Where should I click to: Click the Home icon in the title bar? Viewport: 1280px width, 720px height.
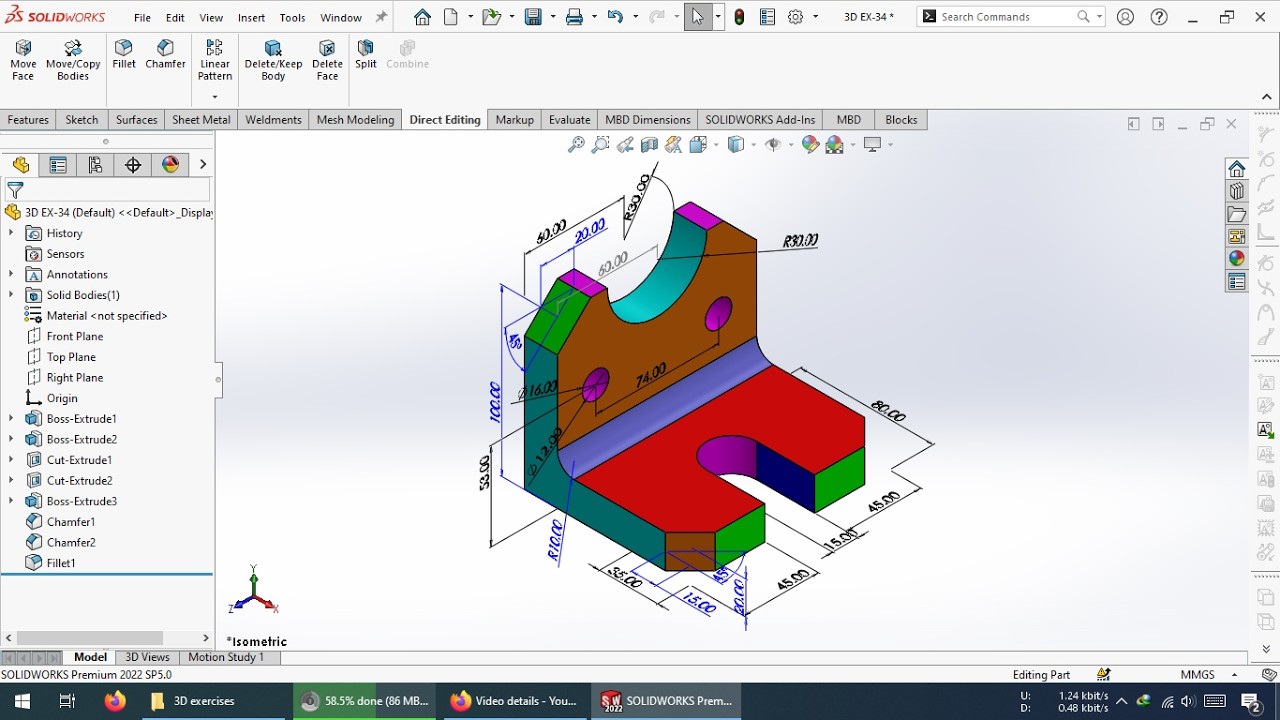[422, 17]
